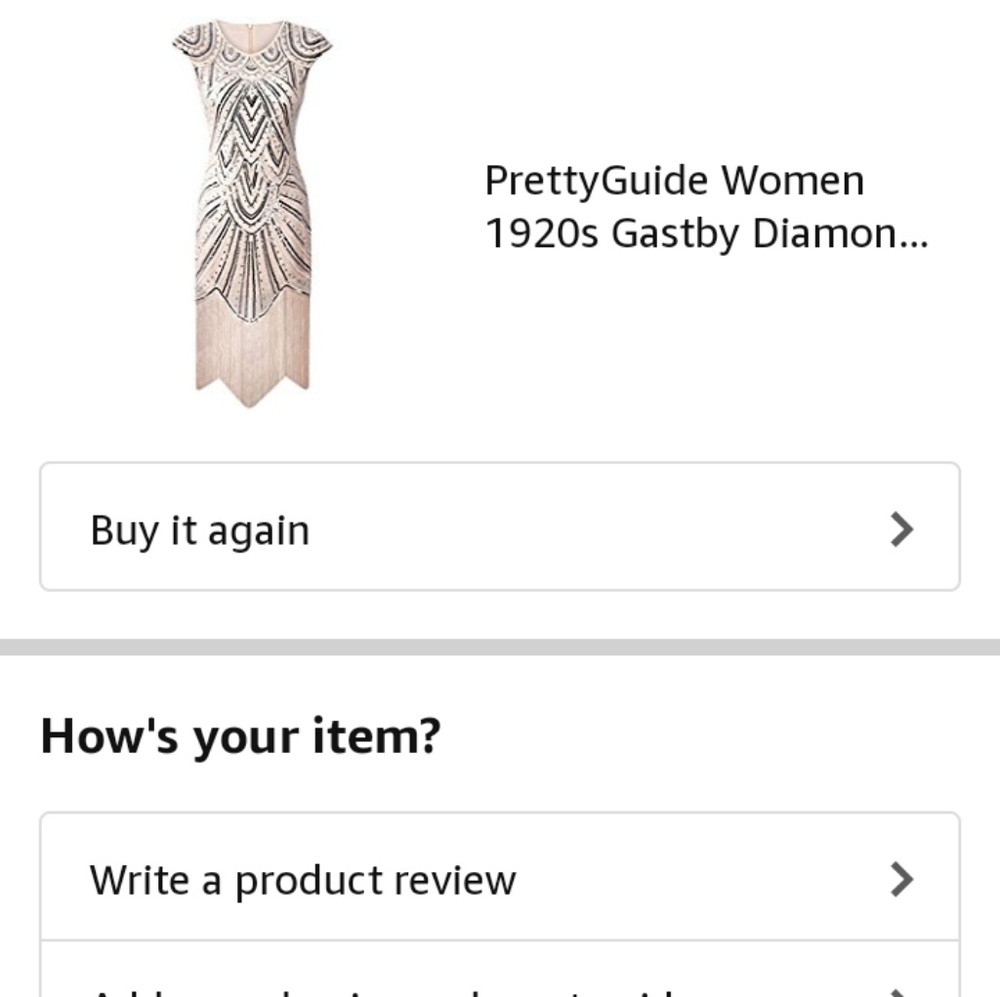Image resolution: width=1000 pixels, height=997 pixels.
Task: Click the chevron next to Buy it again
Action: [x=899, y=527]
